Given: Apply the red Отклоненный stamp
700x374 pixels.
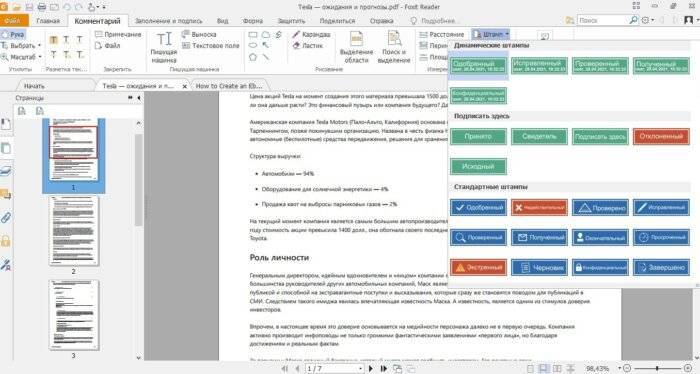Looking at the screenshot, I should point(661,137).
